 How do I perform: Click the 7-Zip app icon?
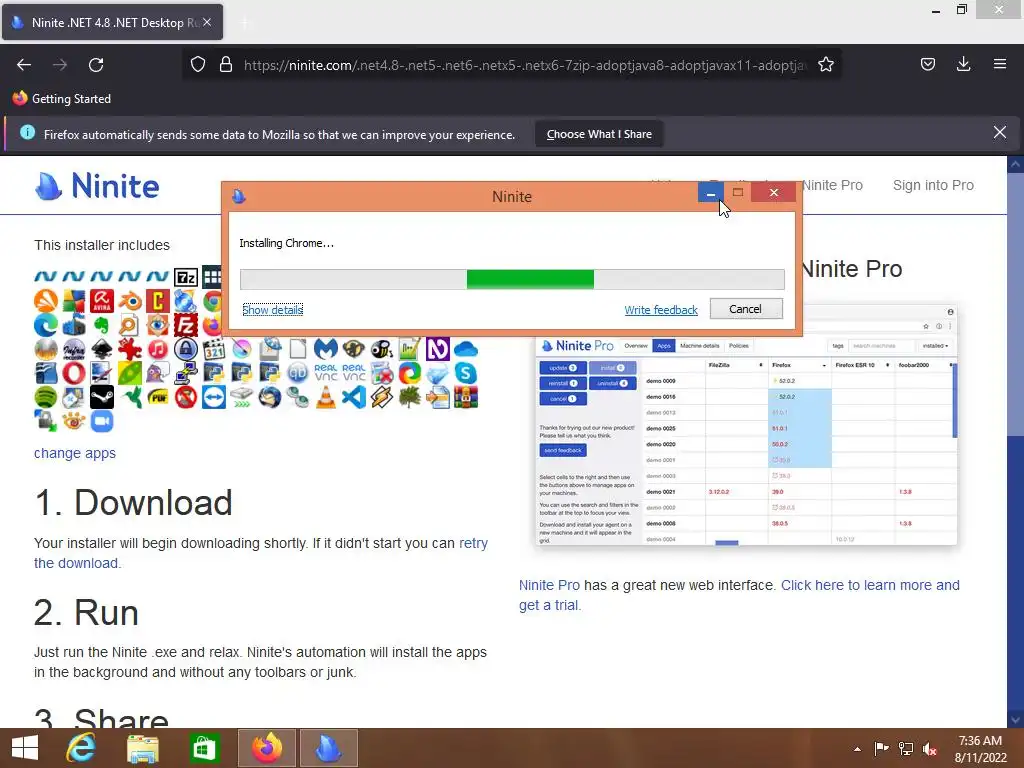click(x=185, y=278)
